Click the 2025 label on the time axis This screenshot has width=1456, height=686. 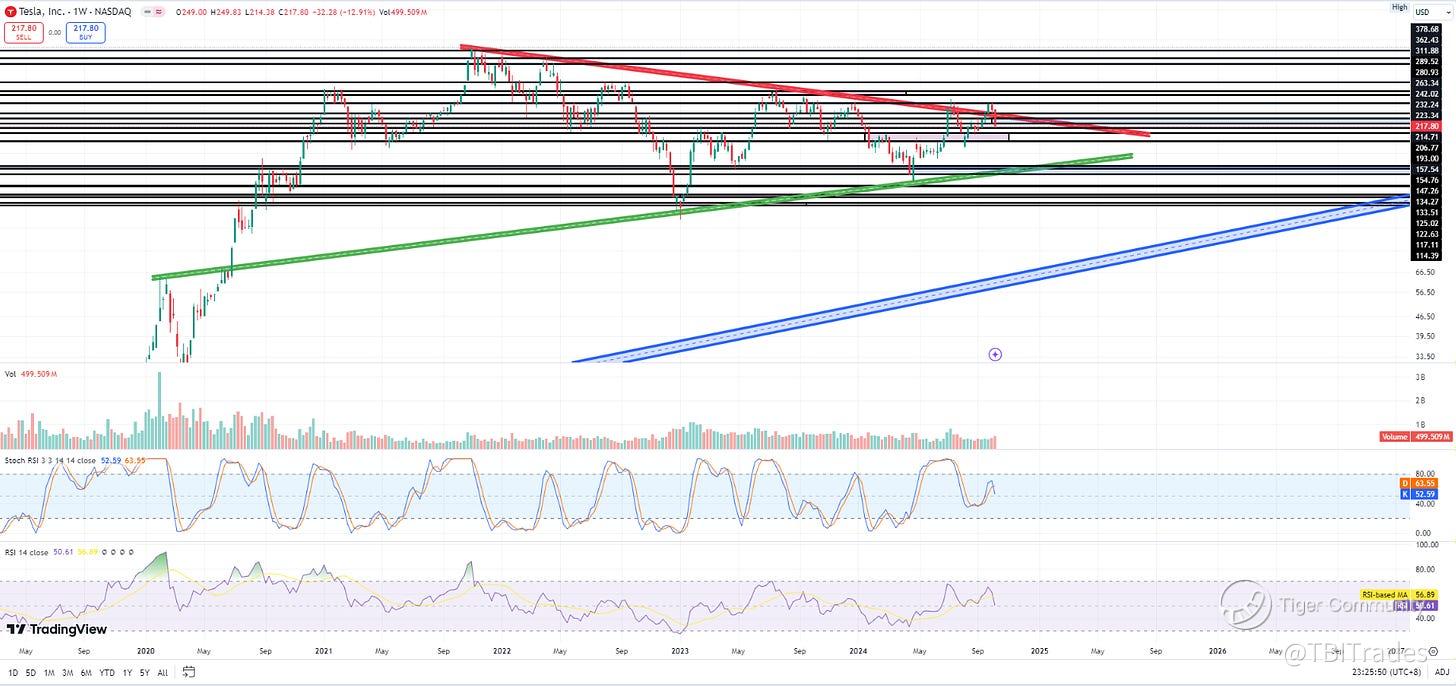tap(1038, 650)
